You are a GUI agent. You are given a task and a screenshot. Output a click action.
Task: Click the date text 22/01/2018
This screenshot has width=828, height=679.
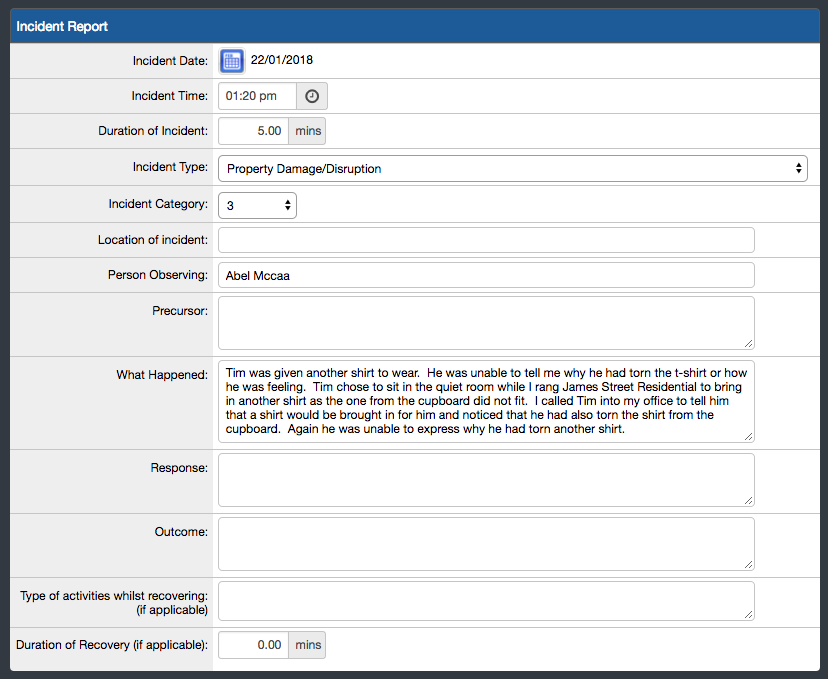(x=282, y=60)
